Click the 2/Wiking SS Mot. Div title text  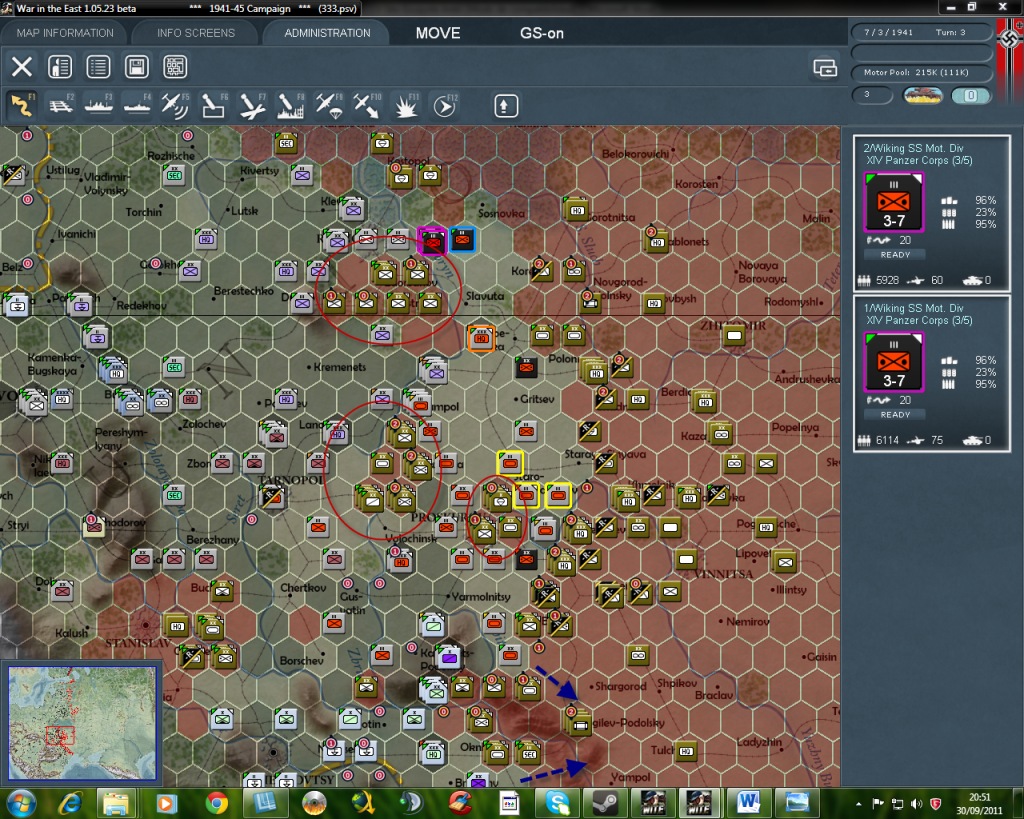coord(913,148)
